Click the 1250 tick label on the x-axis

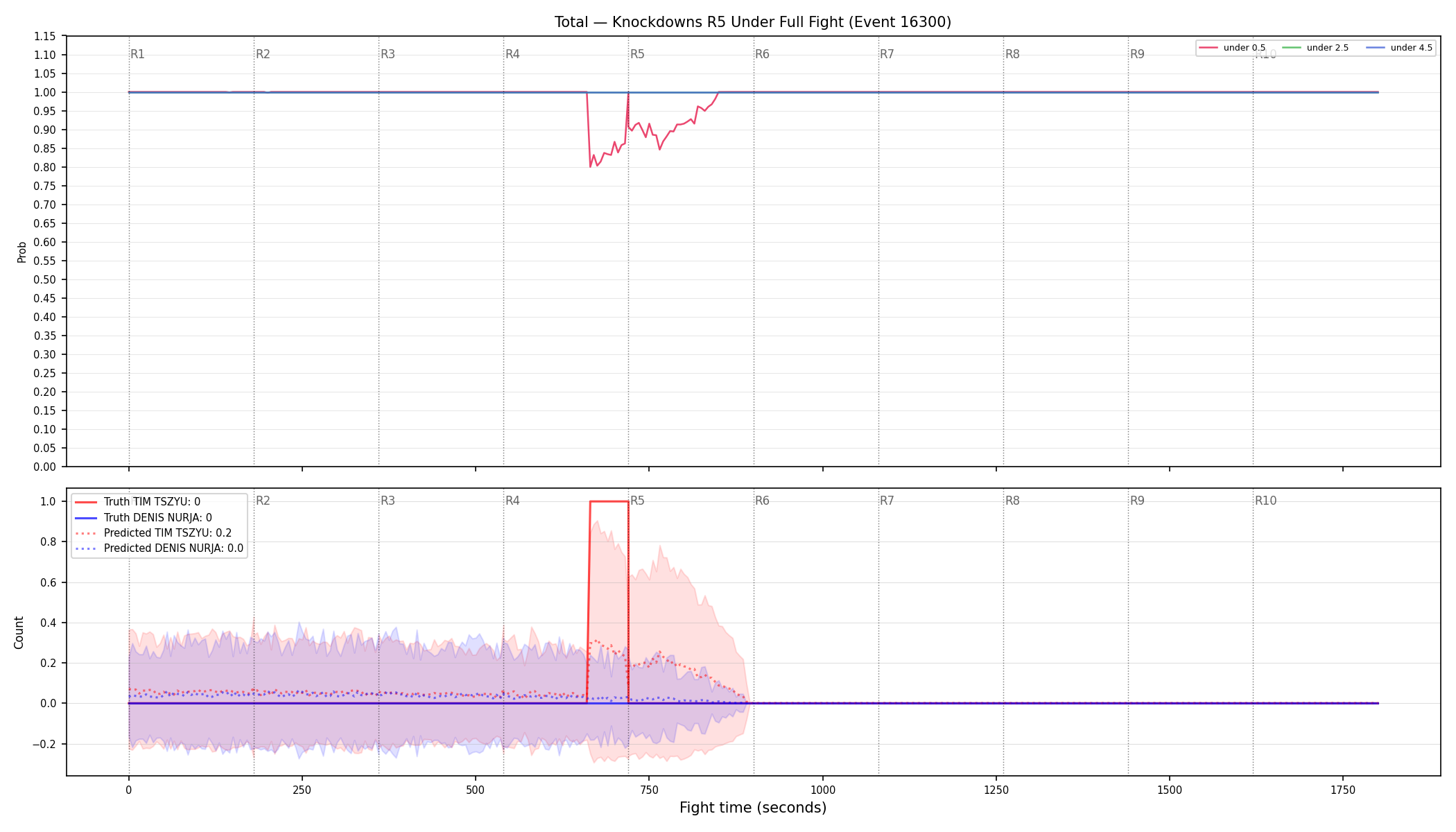click(x=996, y=790)
